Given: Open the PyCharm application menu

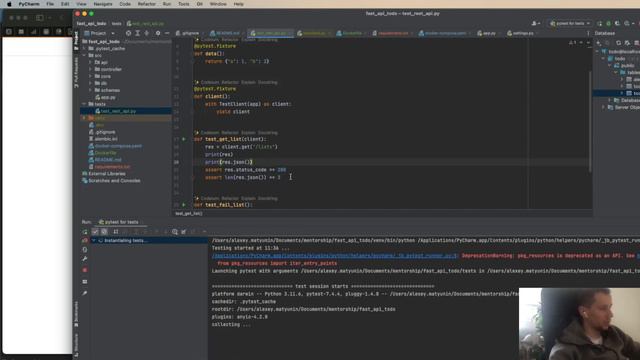Looking at the screenshot, I should (29, 4).
